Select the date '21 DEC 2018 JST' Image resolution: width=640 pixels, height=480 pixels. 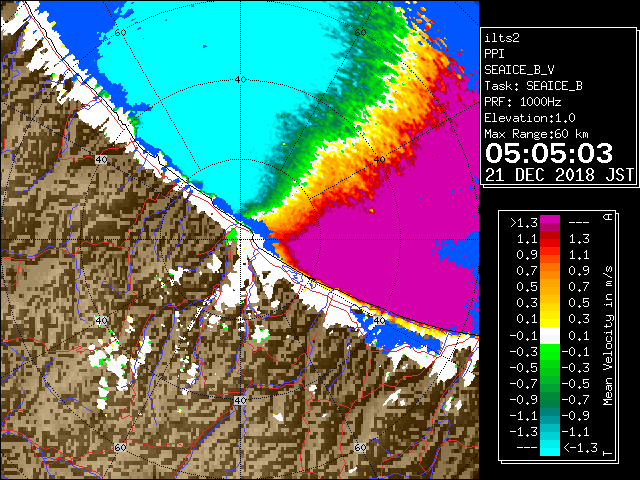point(559,175)
